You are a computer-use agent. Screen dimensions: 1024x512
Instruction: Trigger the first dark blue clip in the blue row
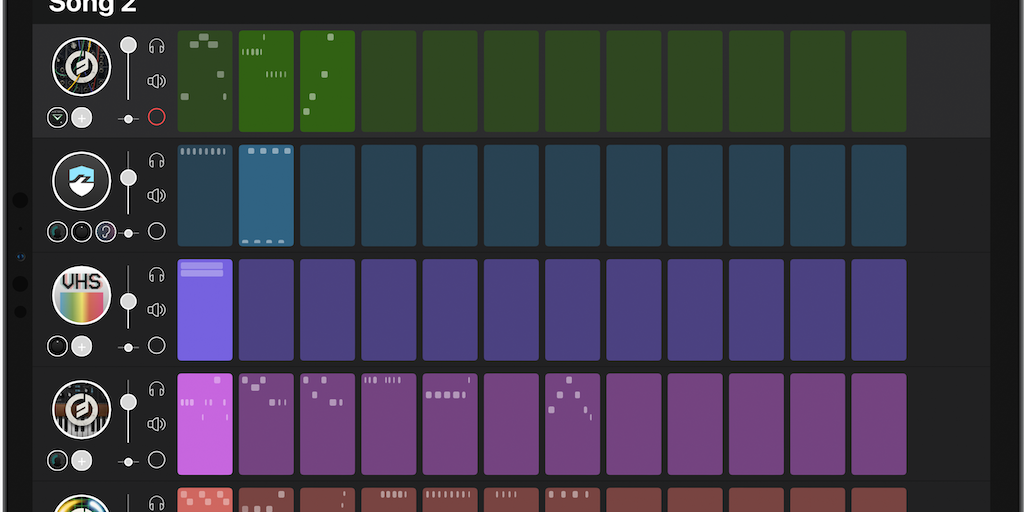[x=205, y=195]
